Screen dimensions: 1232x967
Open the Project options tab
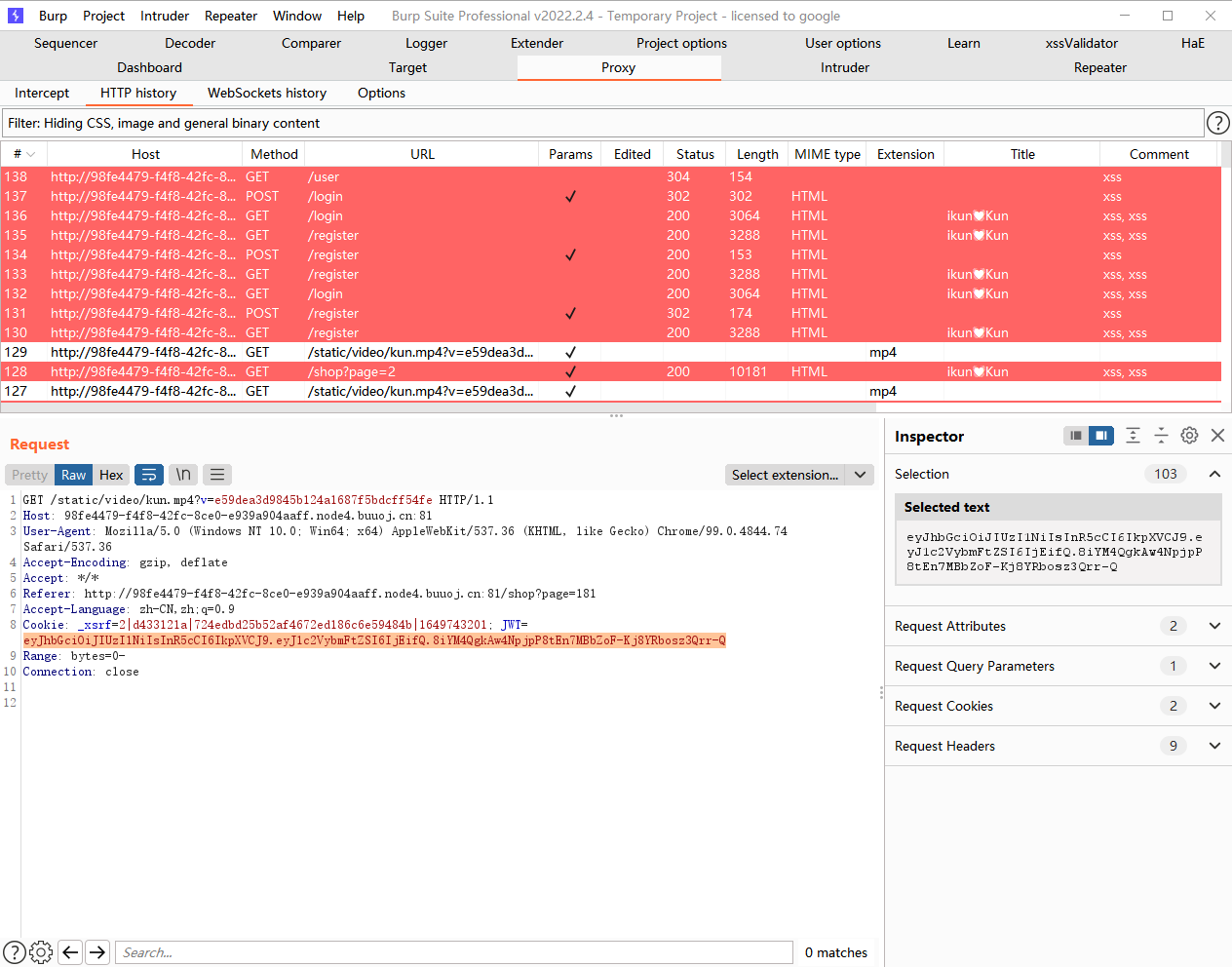click(681, 43)
